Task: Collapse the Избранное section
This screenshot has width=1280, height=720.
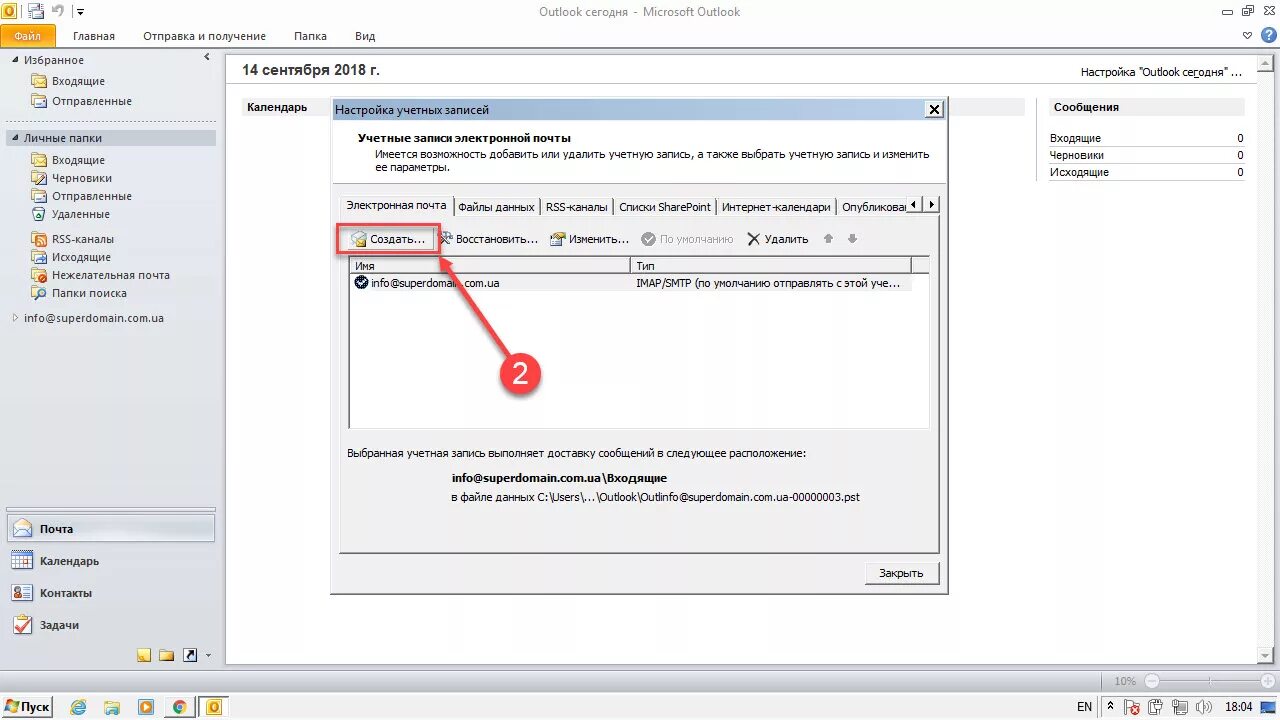Action: [15, 60]
